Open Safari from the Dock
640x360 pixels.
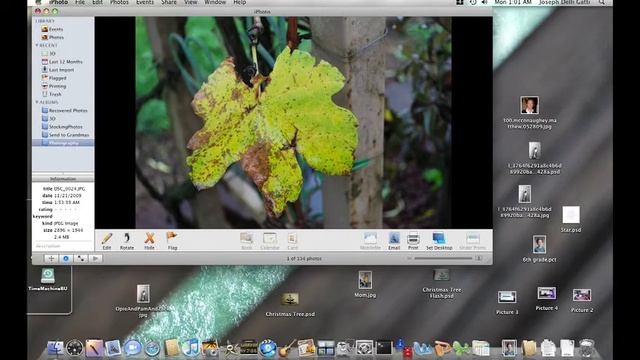(152, 349)
